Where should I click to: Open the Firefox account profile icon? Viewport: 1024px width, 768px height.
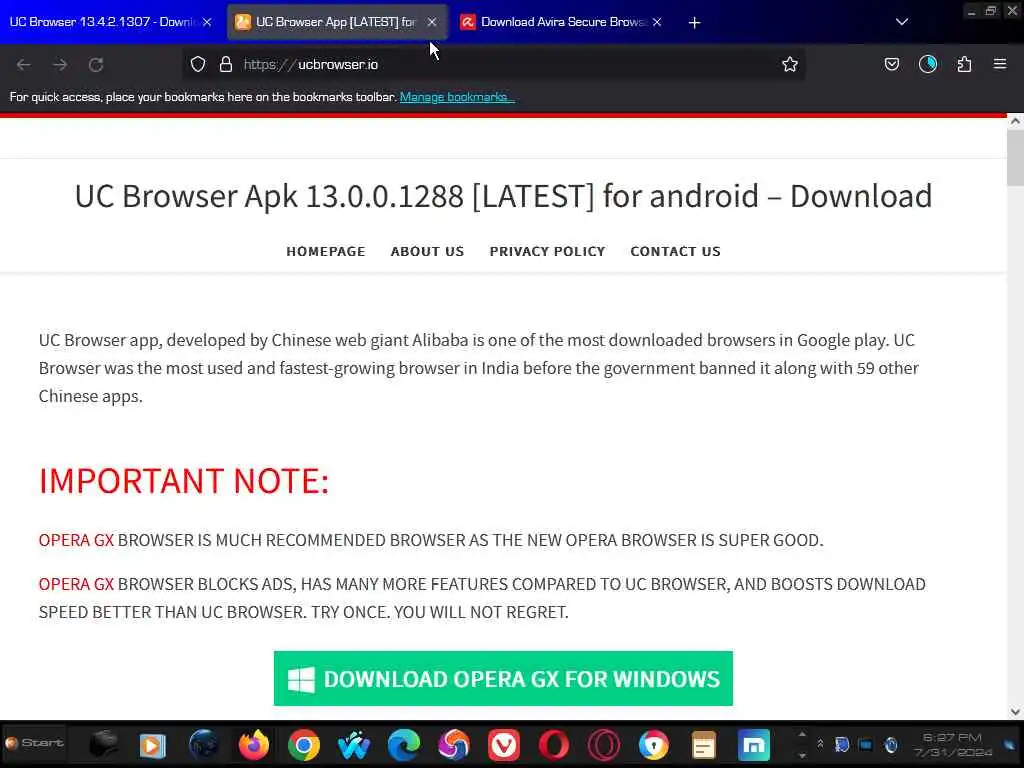click(x=928, y=64)
